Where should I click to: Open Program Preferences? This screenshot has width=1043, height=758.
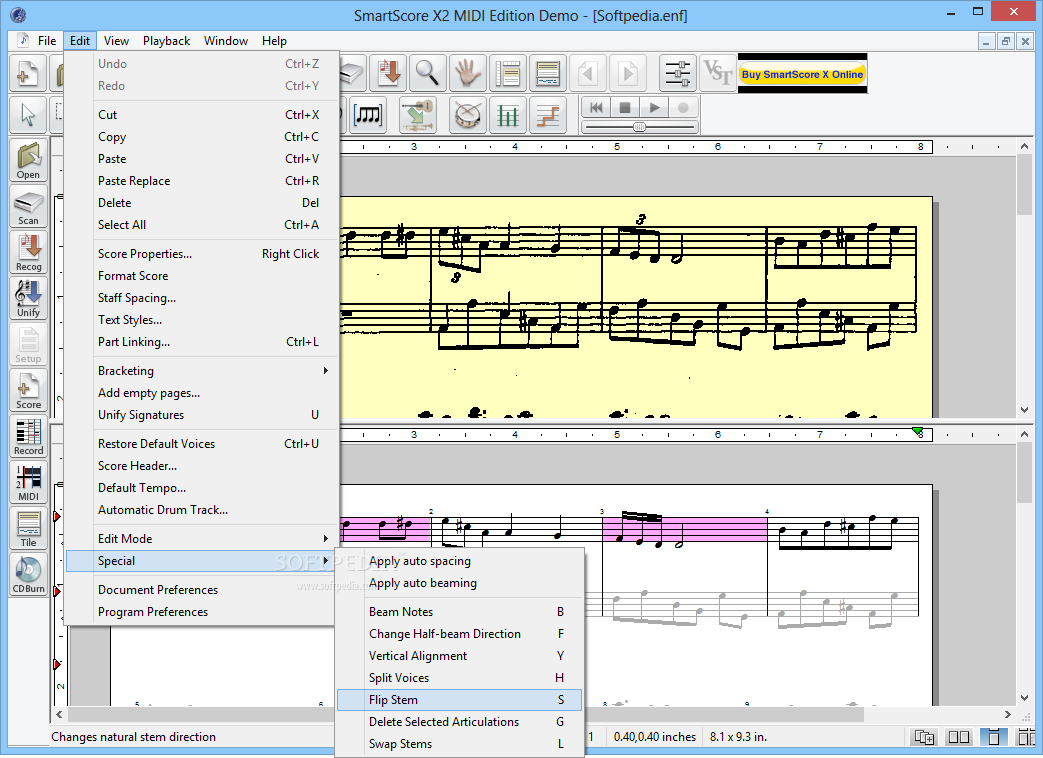(x=202, y=612)
